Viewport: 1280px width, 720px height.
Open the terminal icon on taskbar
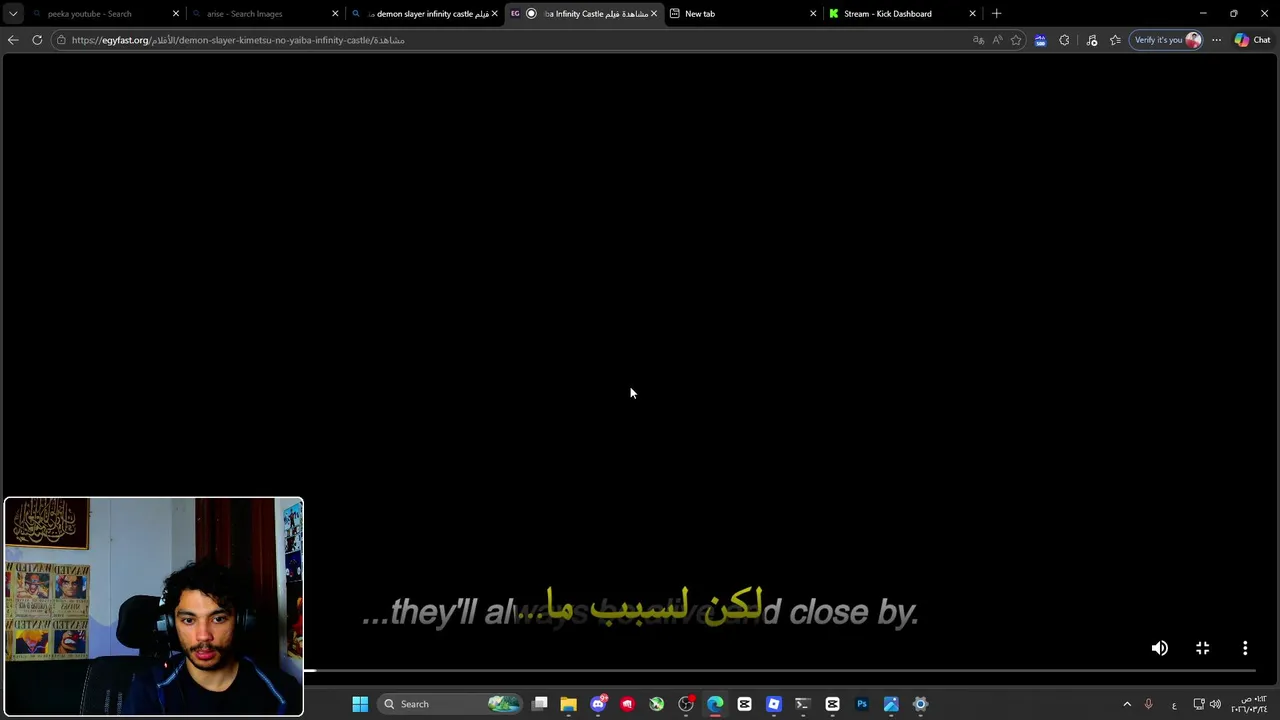click(802, 704)
